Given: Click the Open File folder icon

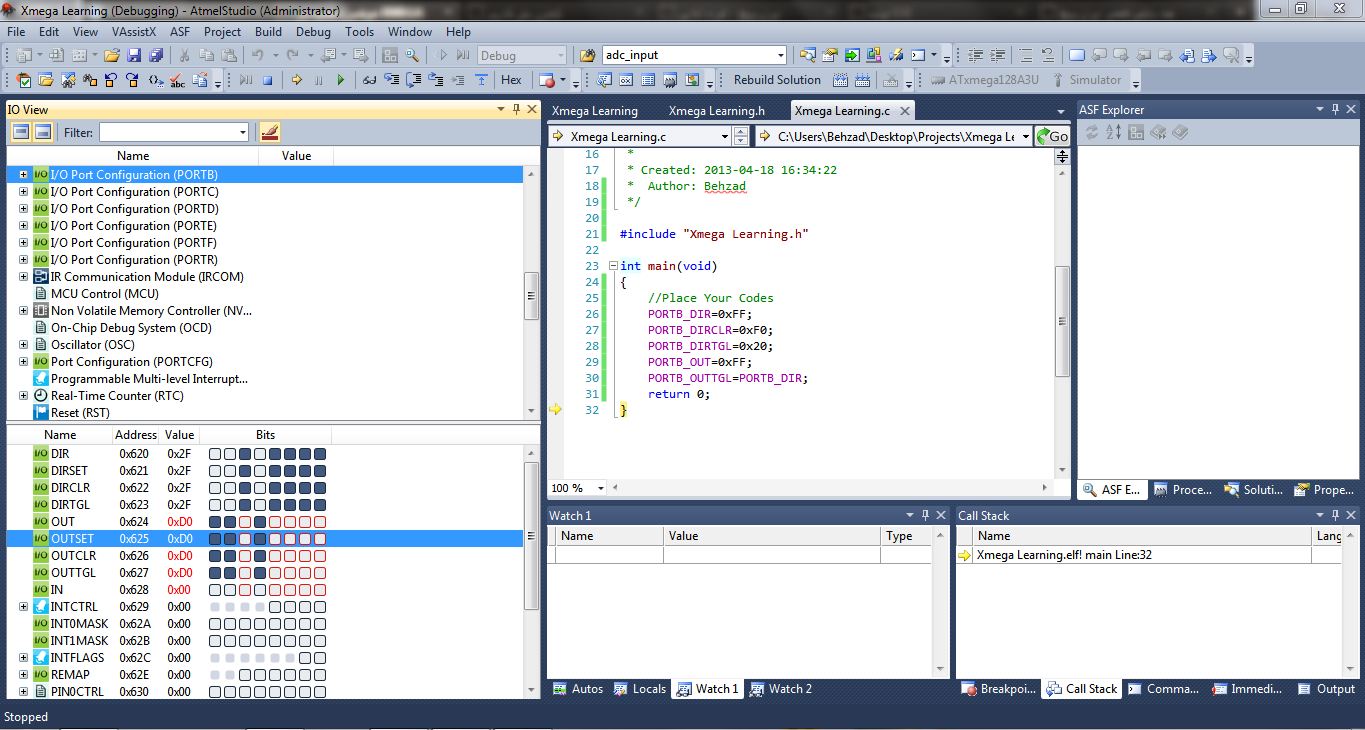Looking at the screenshot, I should (113, 55).
